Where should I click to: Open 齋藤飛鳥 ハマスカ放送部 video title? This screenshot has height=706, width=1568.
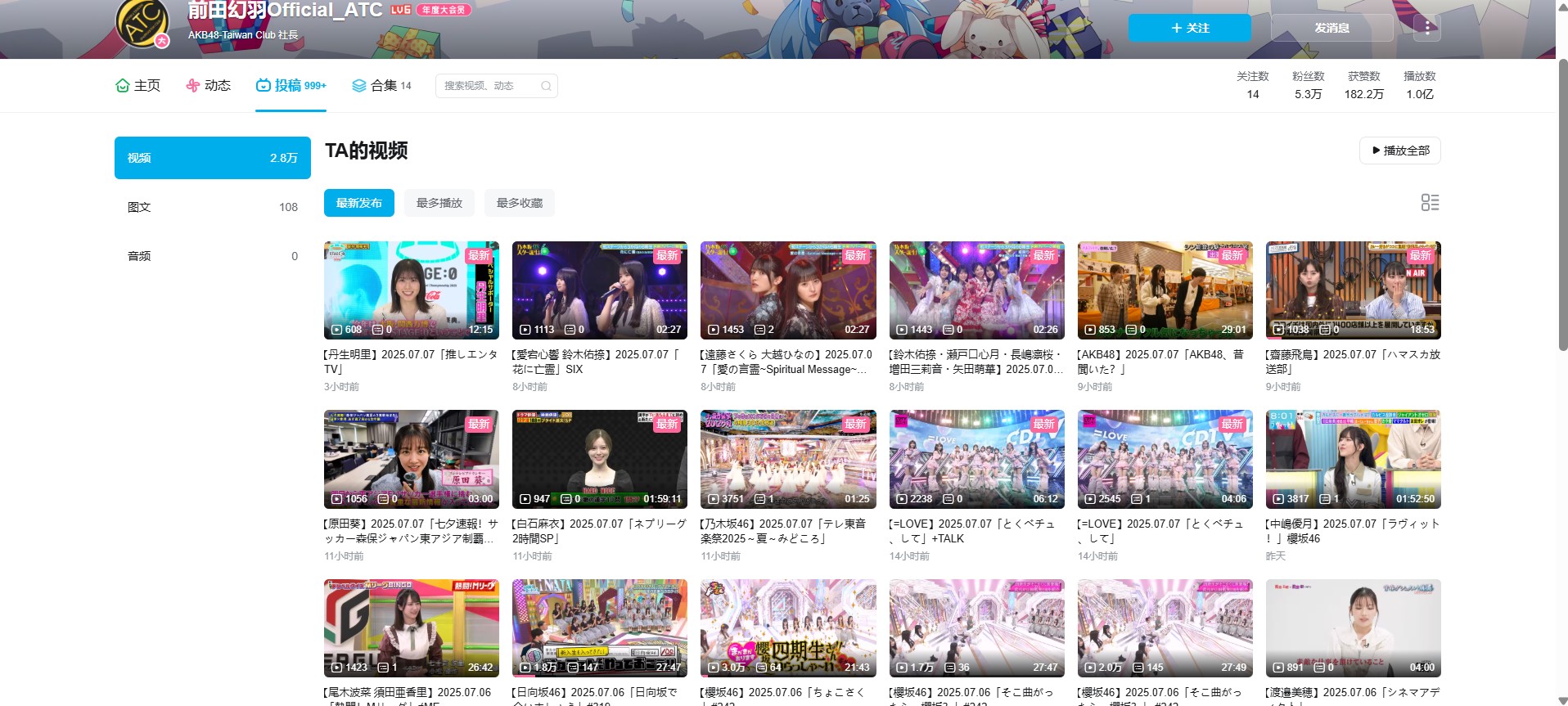pyautogui.click(x=1353, y=362)
